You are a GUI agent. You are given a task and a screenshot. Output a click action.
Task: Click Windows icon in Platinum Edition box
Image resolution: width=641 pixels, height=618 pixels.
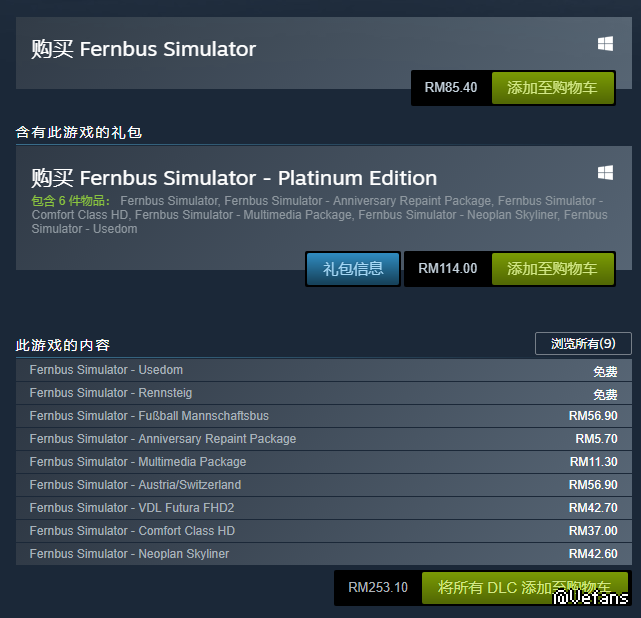coord(605,173)
